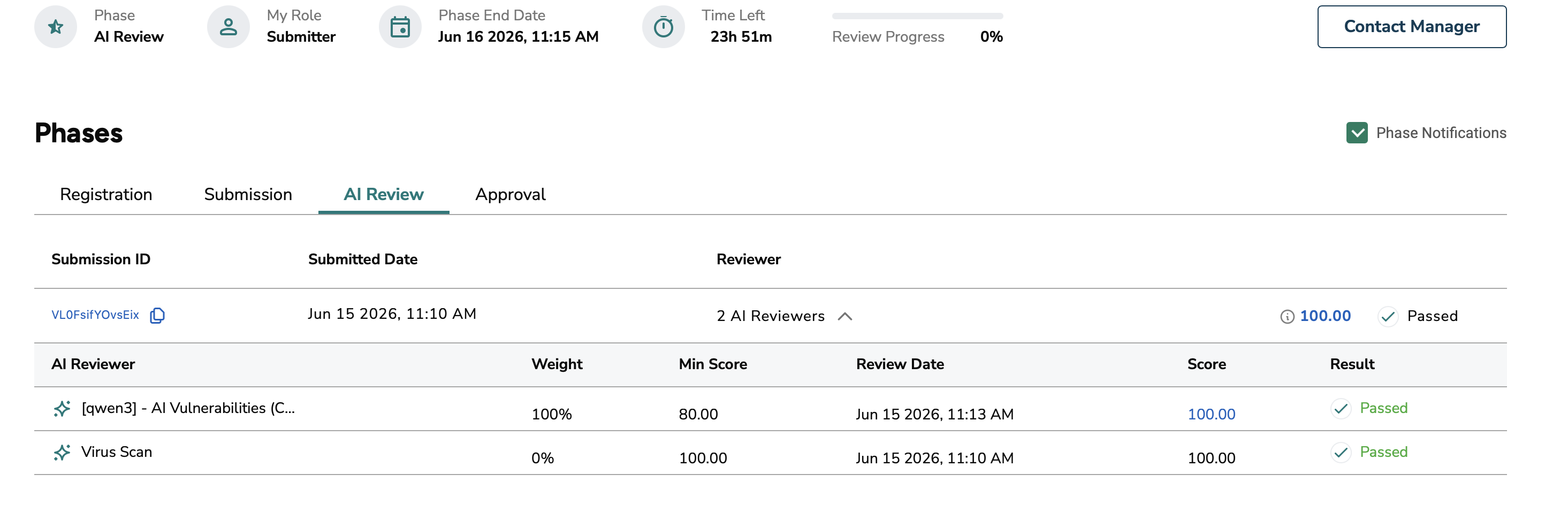
Task: Click the Min Score column header
Action: [x=713, y=364]
